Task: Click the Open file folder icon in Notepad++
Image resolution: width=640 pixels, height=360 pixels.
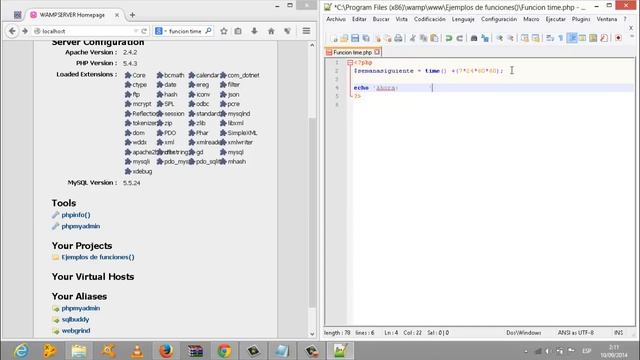Action: [x=344, y=38]
